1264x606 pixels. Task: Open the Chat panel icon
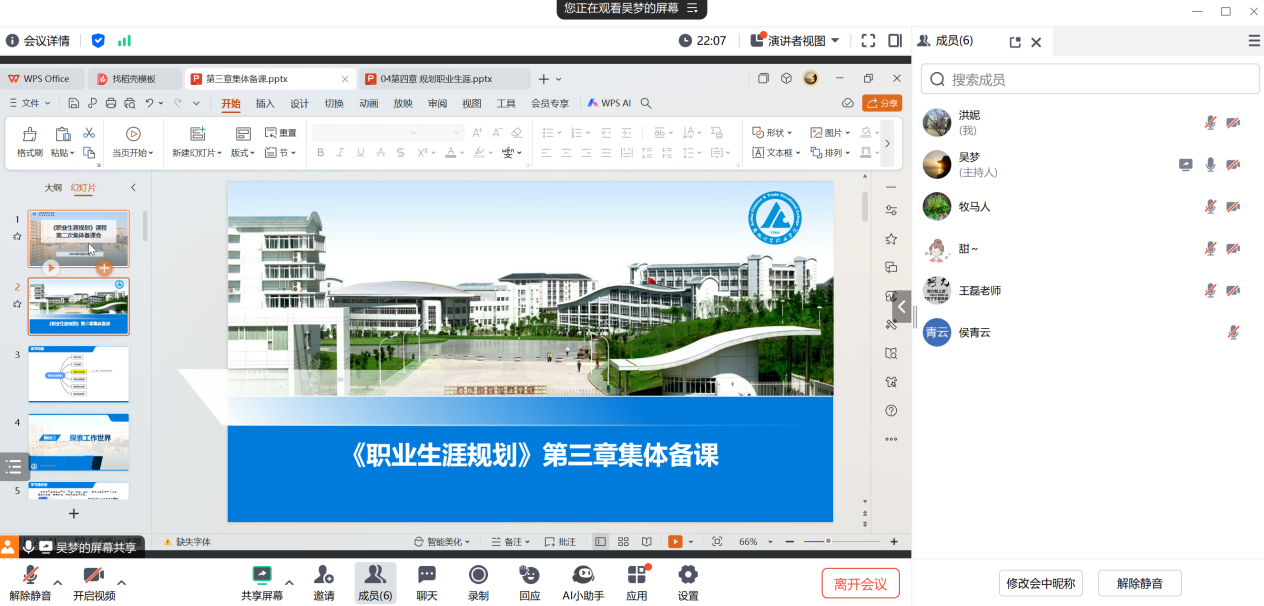point(427,575)
